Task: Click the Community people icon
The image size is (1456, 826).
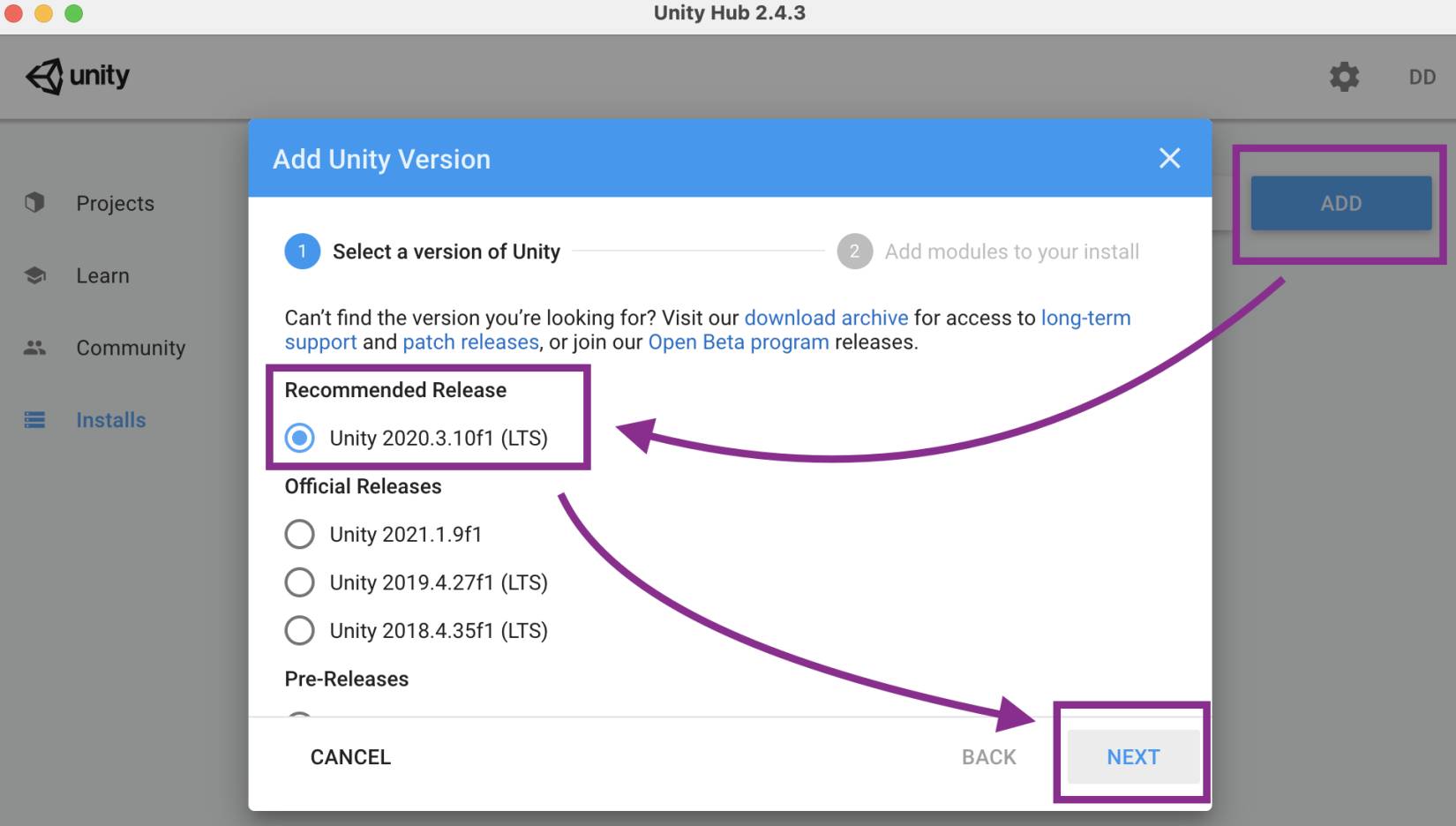Action: point(34,348)
